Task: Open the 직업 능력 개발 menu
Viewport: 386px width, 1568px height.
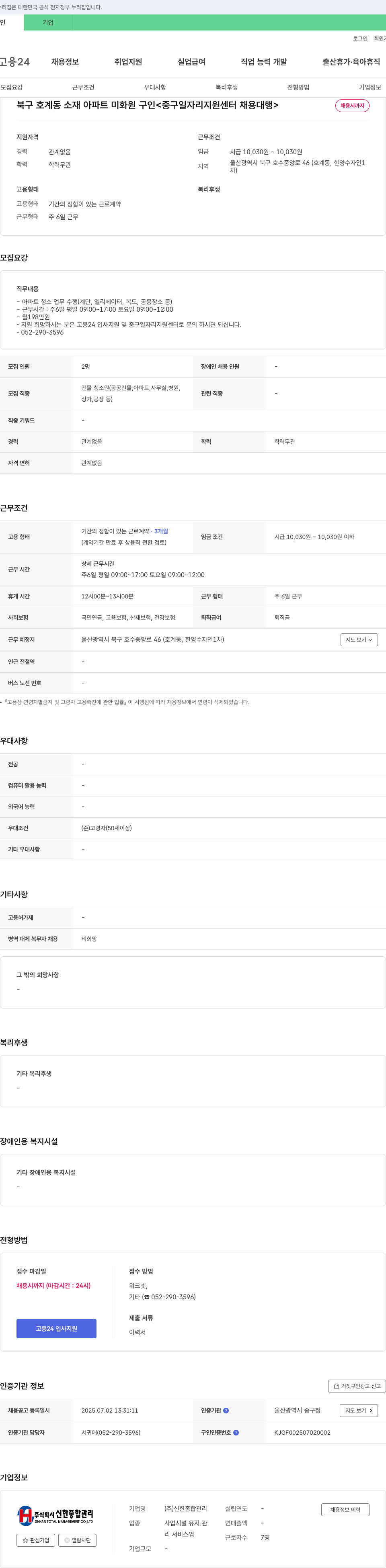Action: pyautogui.click(x=263, y=61)
